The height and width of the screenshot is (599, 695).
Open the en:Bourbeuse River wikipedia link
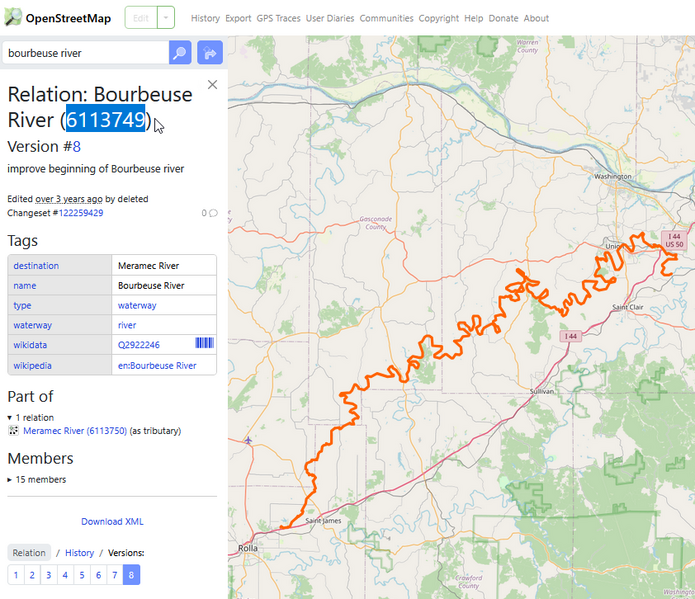[x=157, y=366]
